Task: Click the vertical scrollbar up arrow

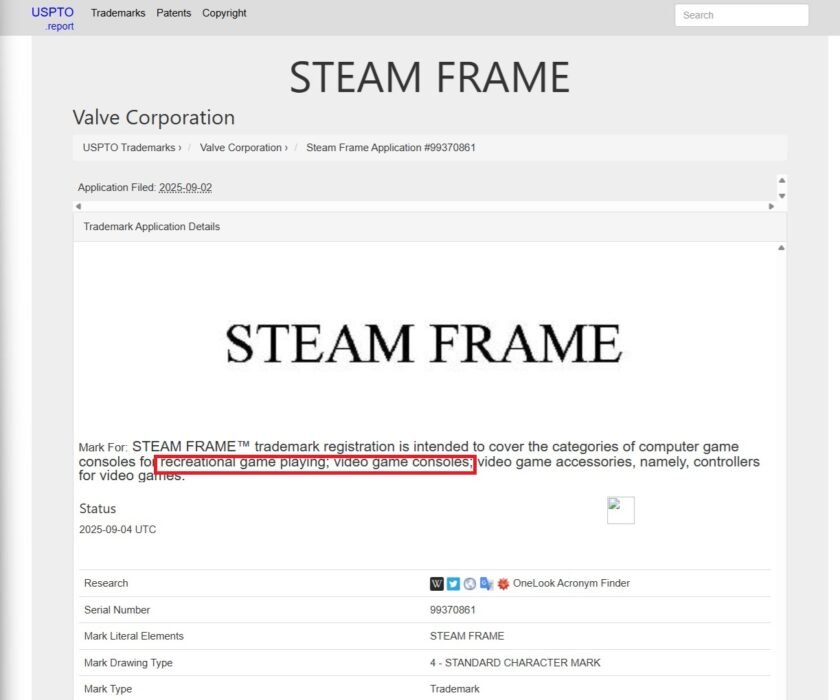Action: pos(782,182)
